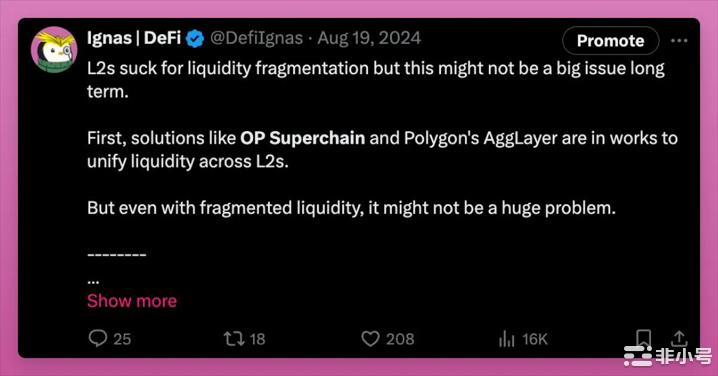
Task: Open the penguin profile avatar
Action: pos(54,49)
